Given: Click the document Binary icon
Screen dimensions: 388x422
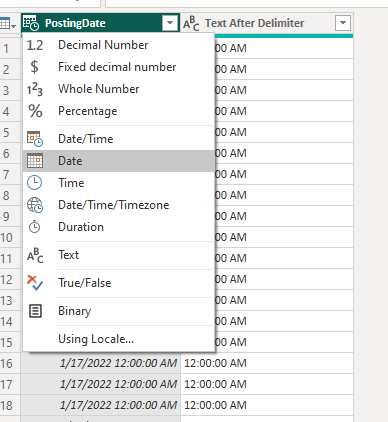Looking at the screenshot, I should point(35,311).
